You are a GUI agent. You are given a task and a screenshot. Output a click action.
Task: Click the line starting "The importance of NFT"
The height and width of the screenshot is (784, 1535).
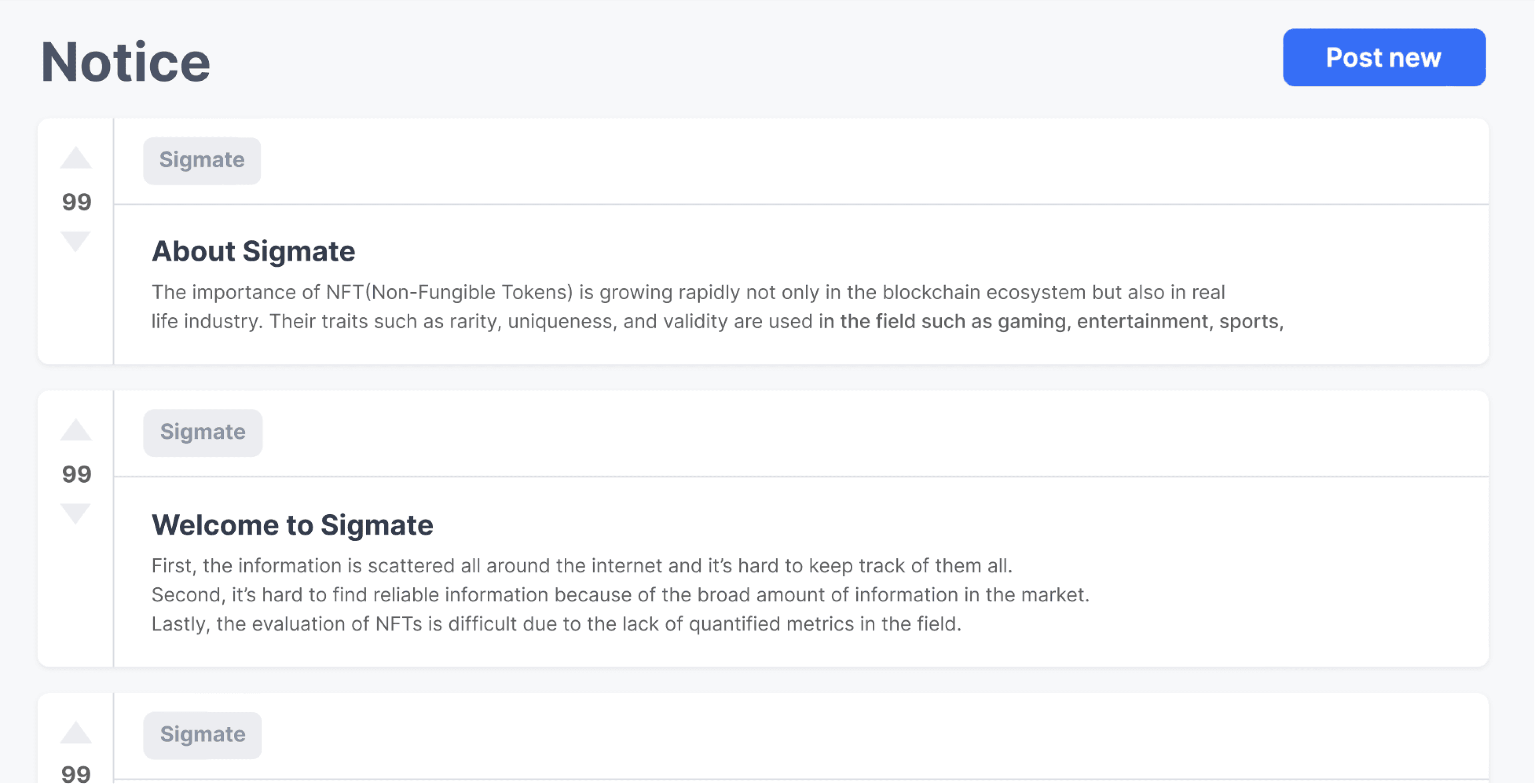(x=688, y=292)
